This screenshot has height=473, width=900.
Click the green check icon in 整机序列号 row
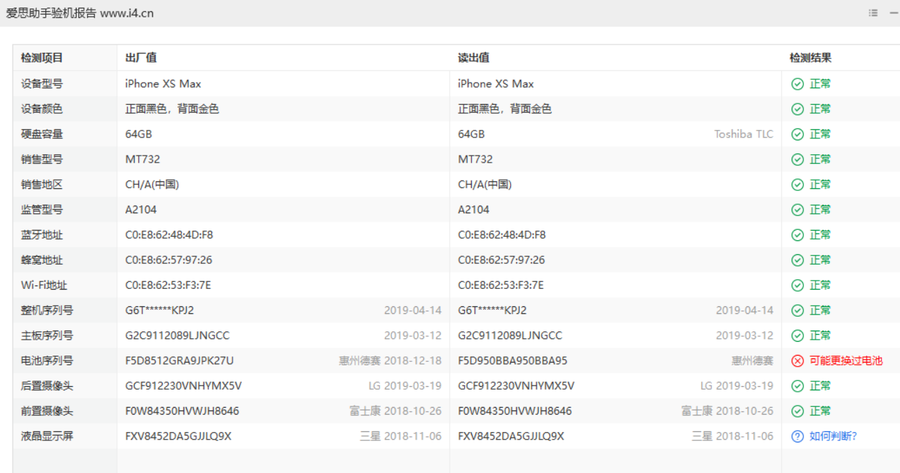797,311
